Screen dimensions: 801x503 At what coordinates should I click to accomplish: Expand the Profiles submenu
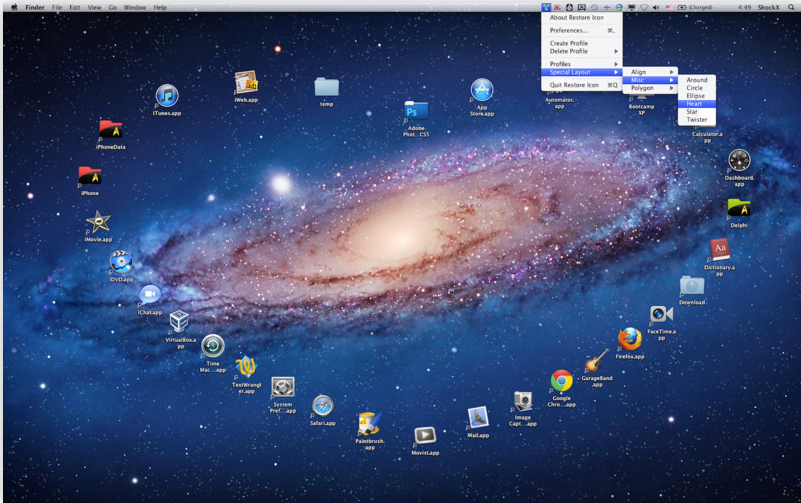tap(581, 64)
